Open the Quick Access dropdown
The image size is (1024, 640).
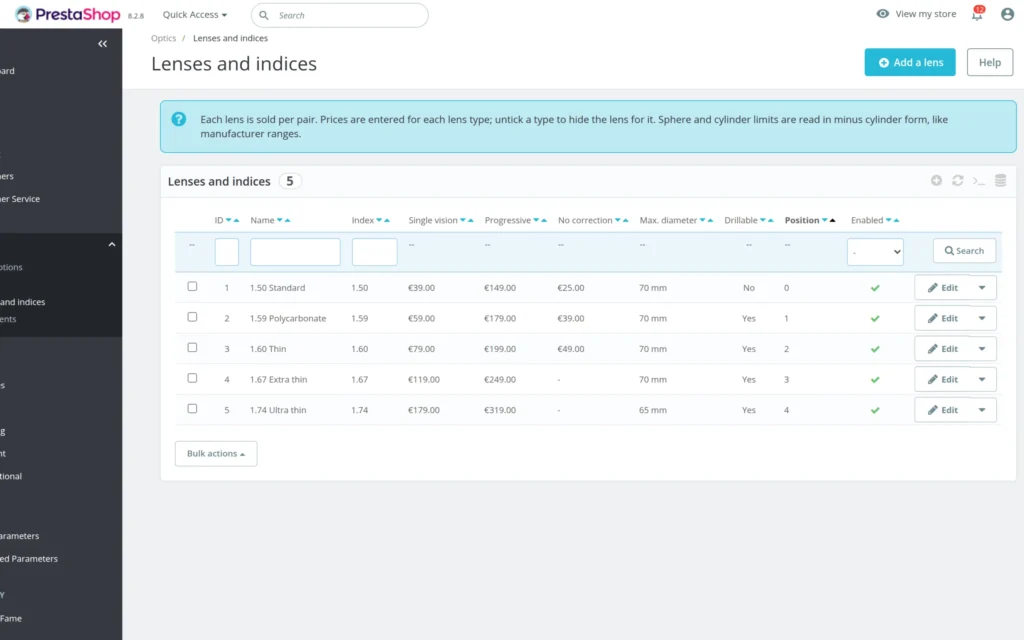[195, 14]
